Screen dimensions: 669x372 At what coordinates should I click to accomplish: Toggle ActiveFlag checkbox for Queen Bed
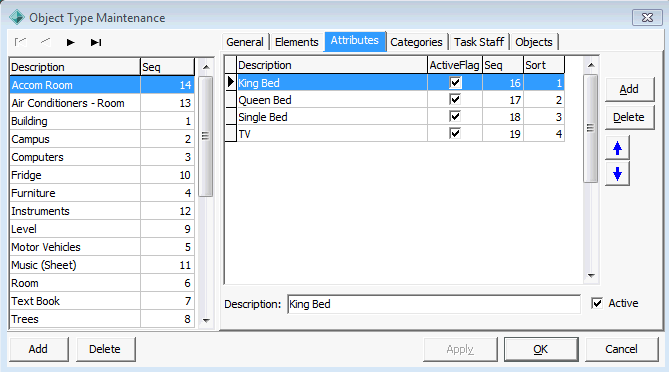455,99
